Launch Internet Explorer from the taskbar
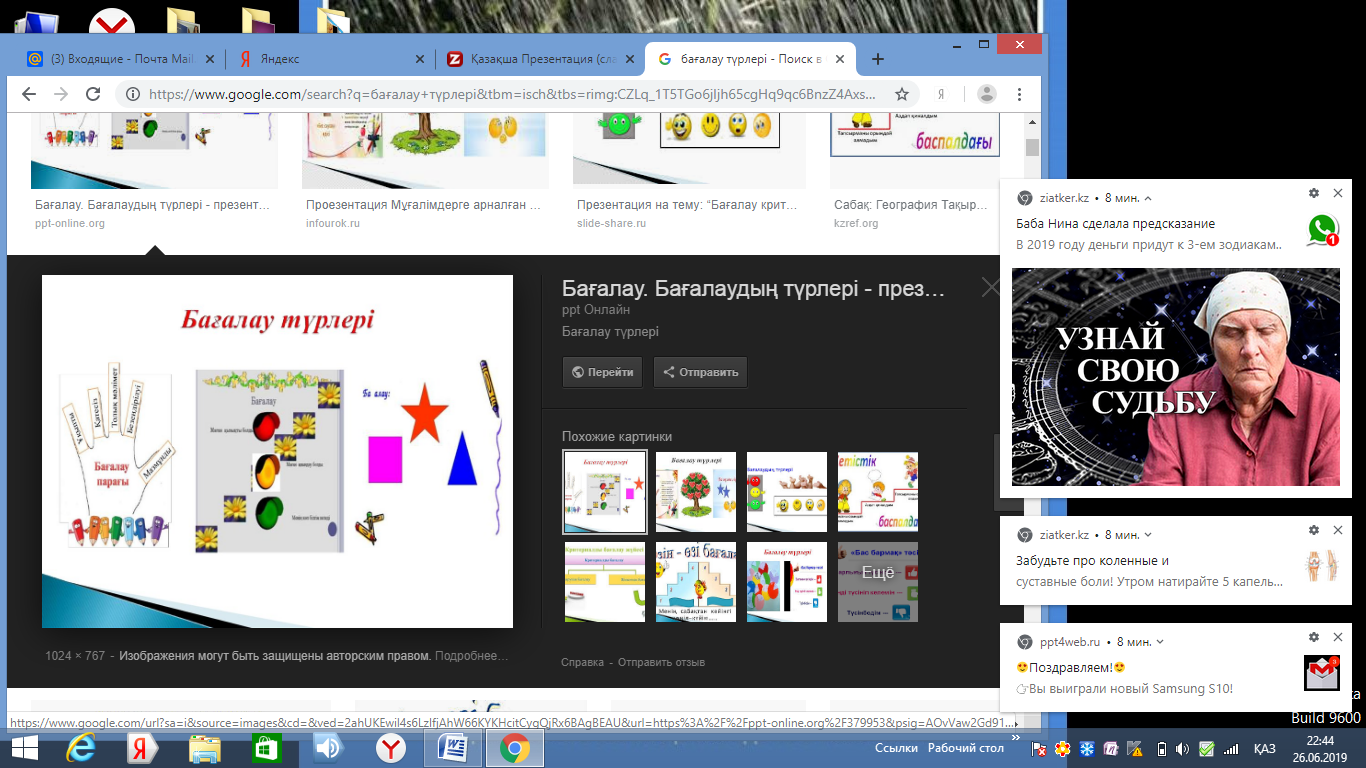1366x768 pixels. coord(82,748)
